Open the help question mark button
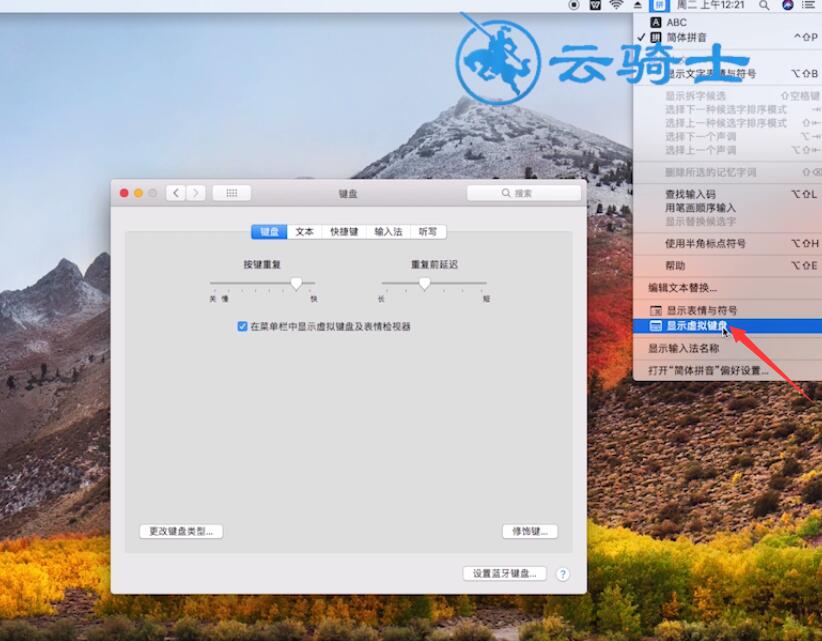822x641 pixels. pyautogui.click(x=563, y=574)
